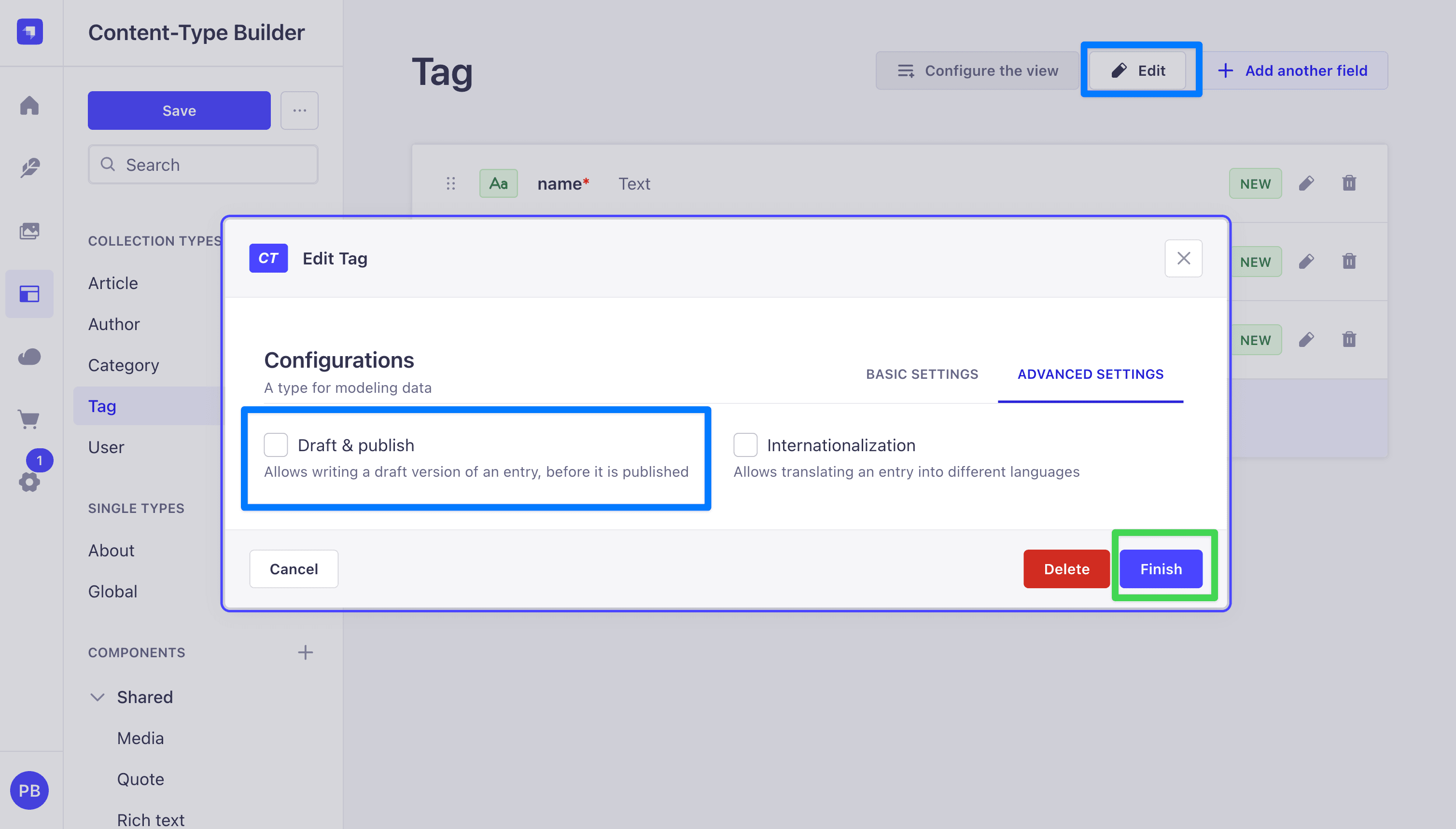Collapse the Shared components group
The width and height of the screenshot is (1456, 829).
98,697
